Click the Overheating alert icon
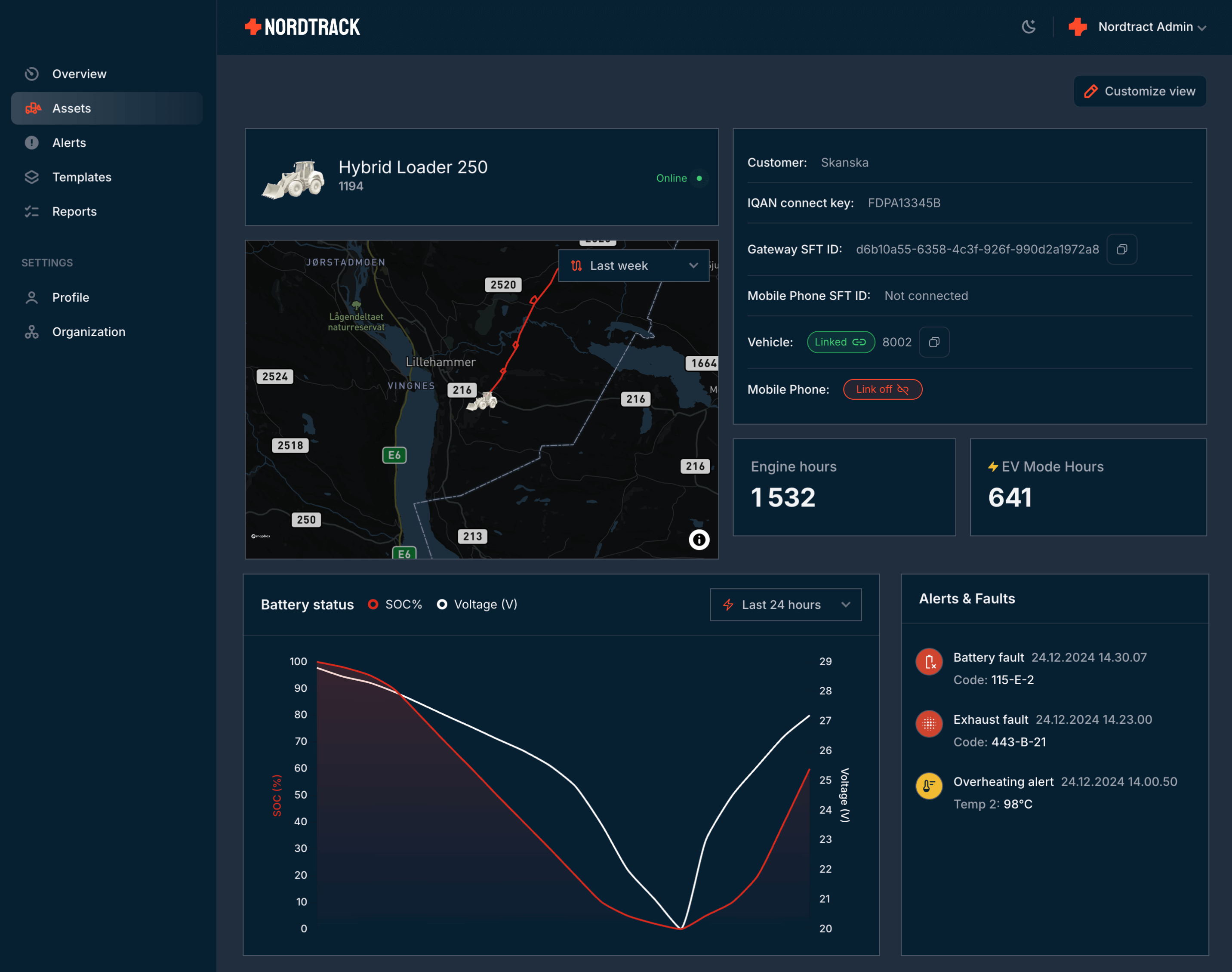Image resolution: width=1232 pixels, height=972 pixels. tap(930, 786)
